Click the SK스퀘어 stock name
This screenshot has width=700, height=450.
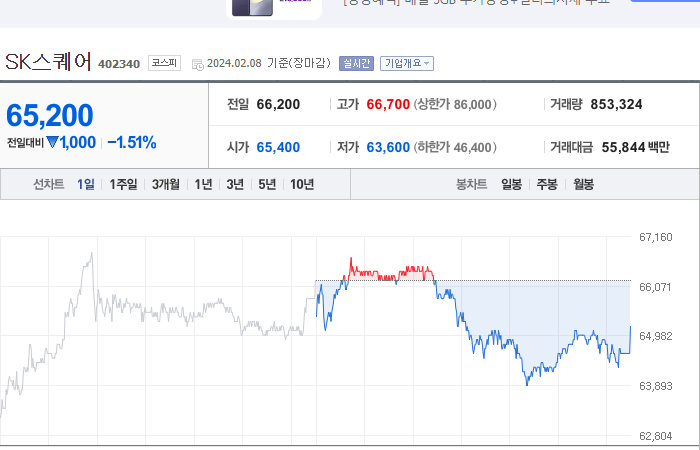click(48, 62)
